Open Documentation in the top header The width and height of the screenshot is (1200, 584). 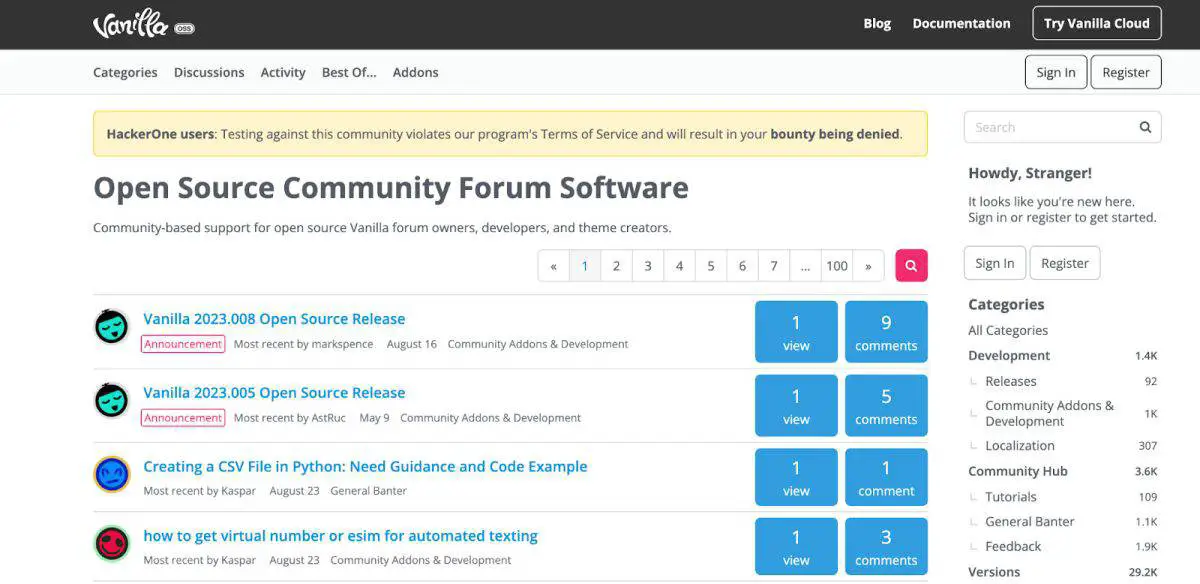(961, 24)
